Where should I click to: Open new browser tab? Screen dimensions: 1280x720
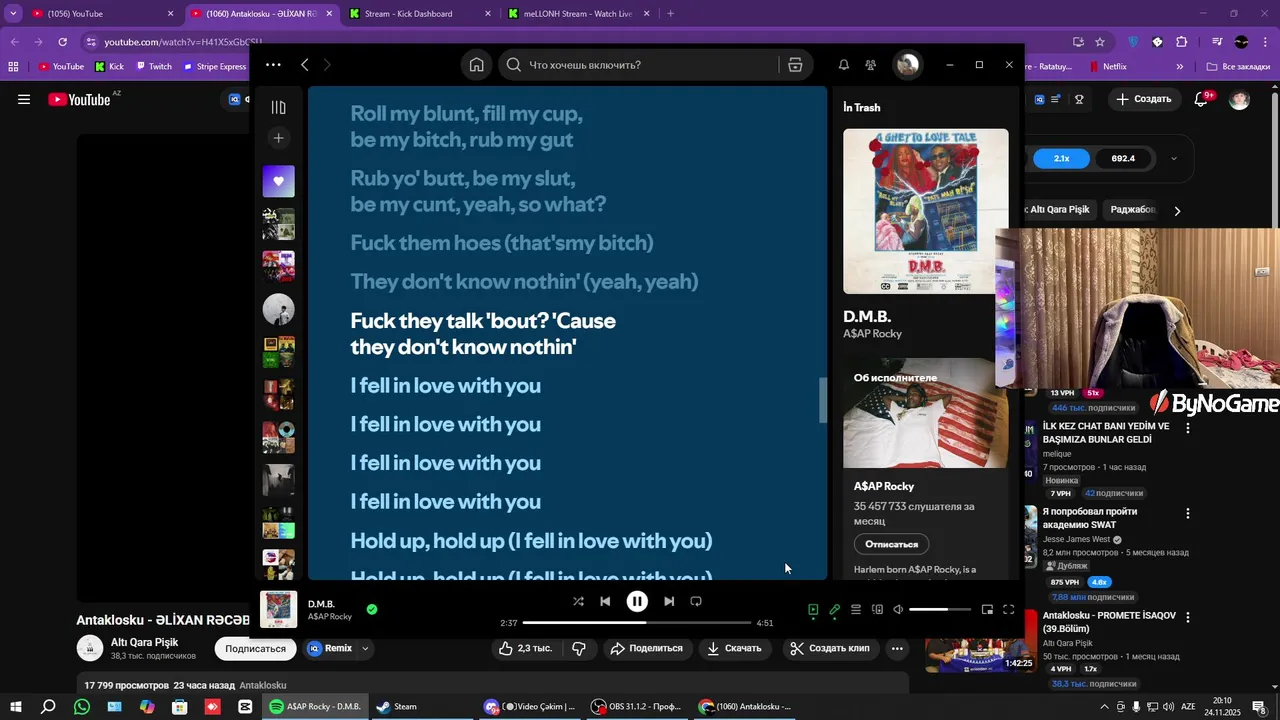pyautogui.click(x=670, y=14)
